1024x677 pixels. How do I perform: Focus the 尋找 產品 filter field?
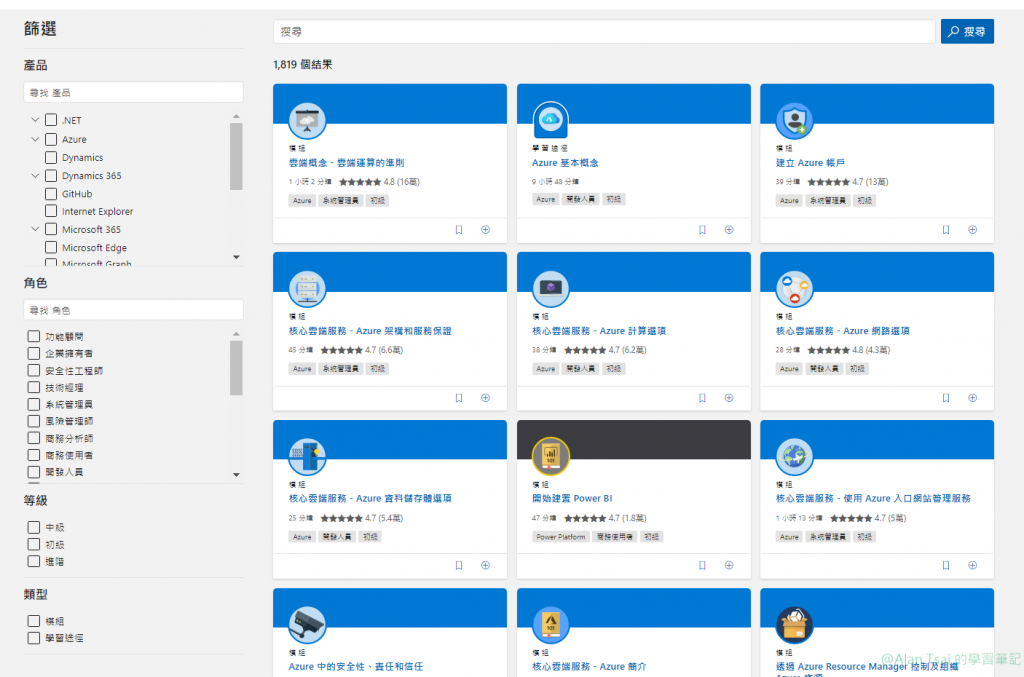133,92
